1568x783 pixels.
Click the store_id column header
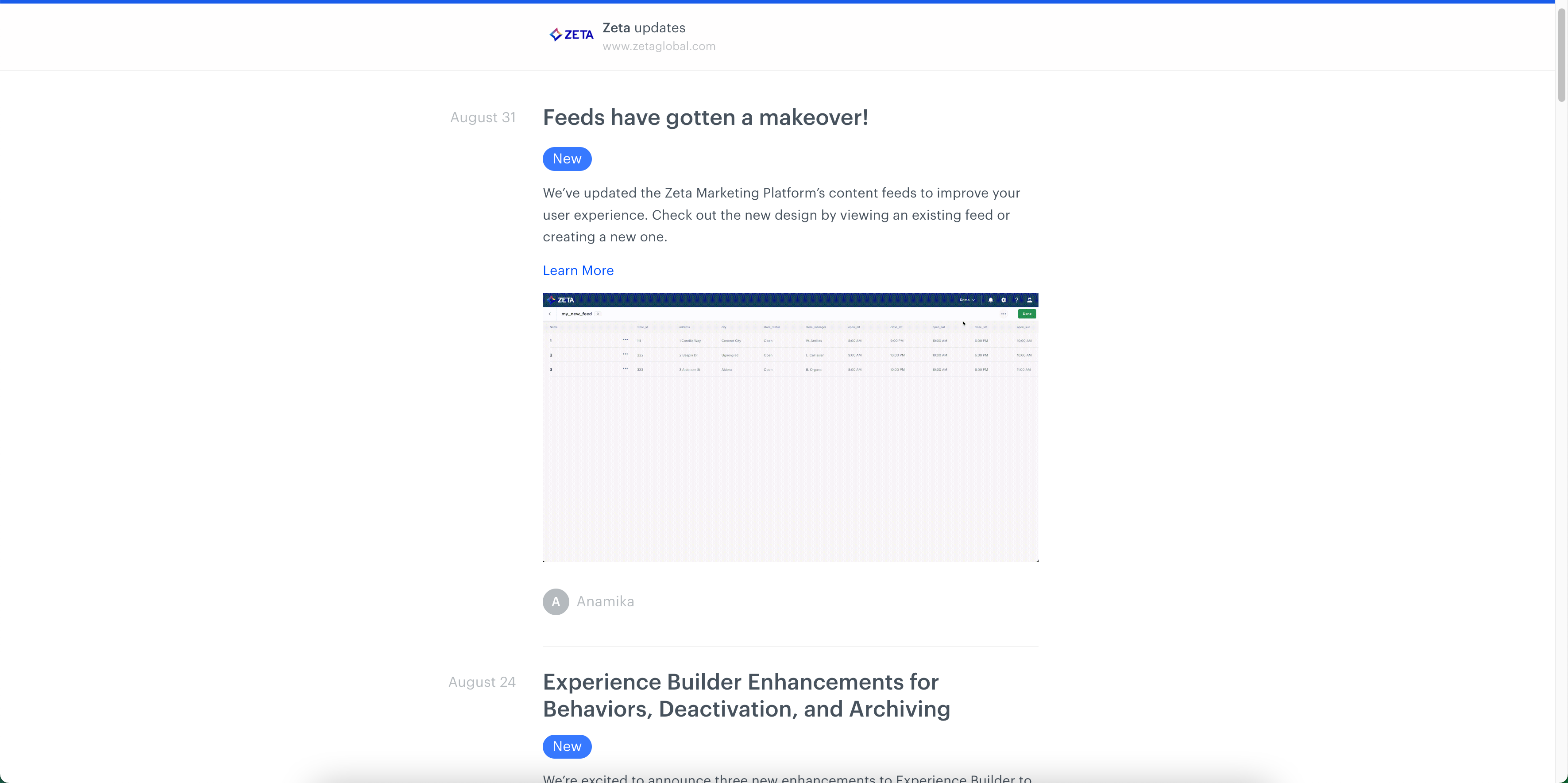coord(642,328)
